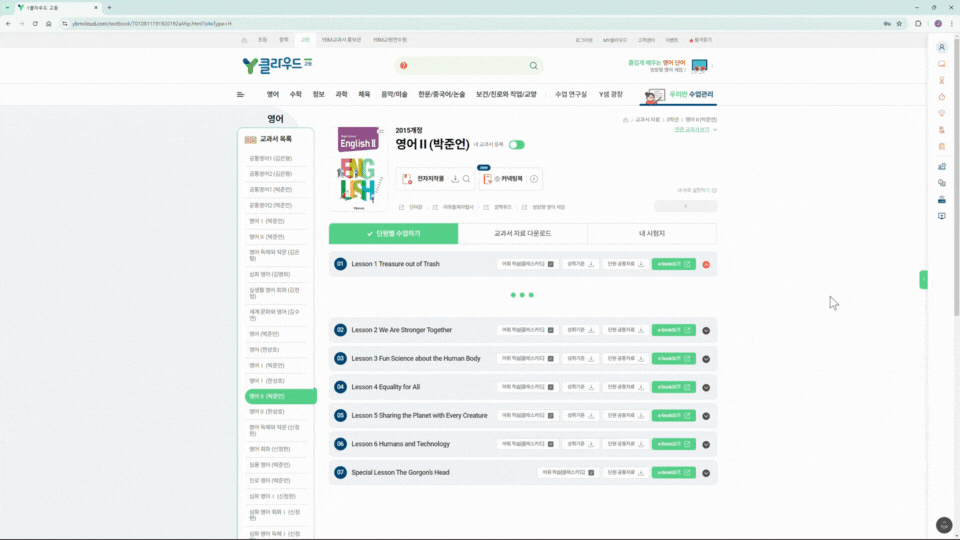Click the 전자저작물 document icon
The image size is (960, 540).
point(407,179)
